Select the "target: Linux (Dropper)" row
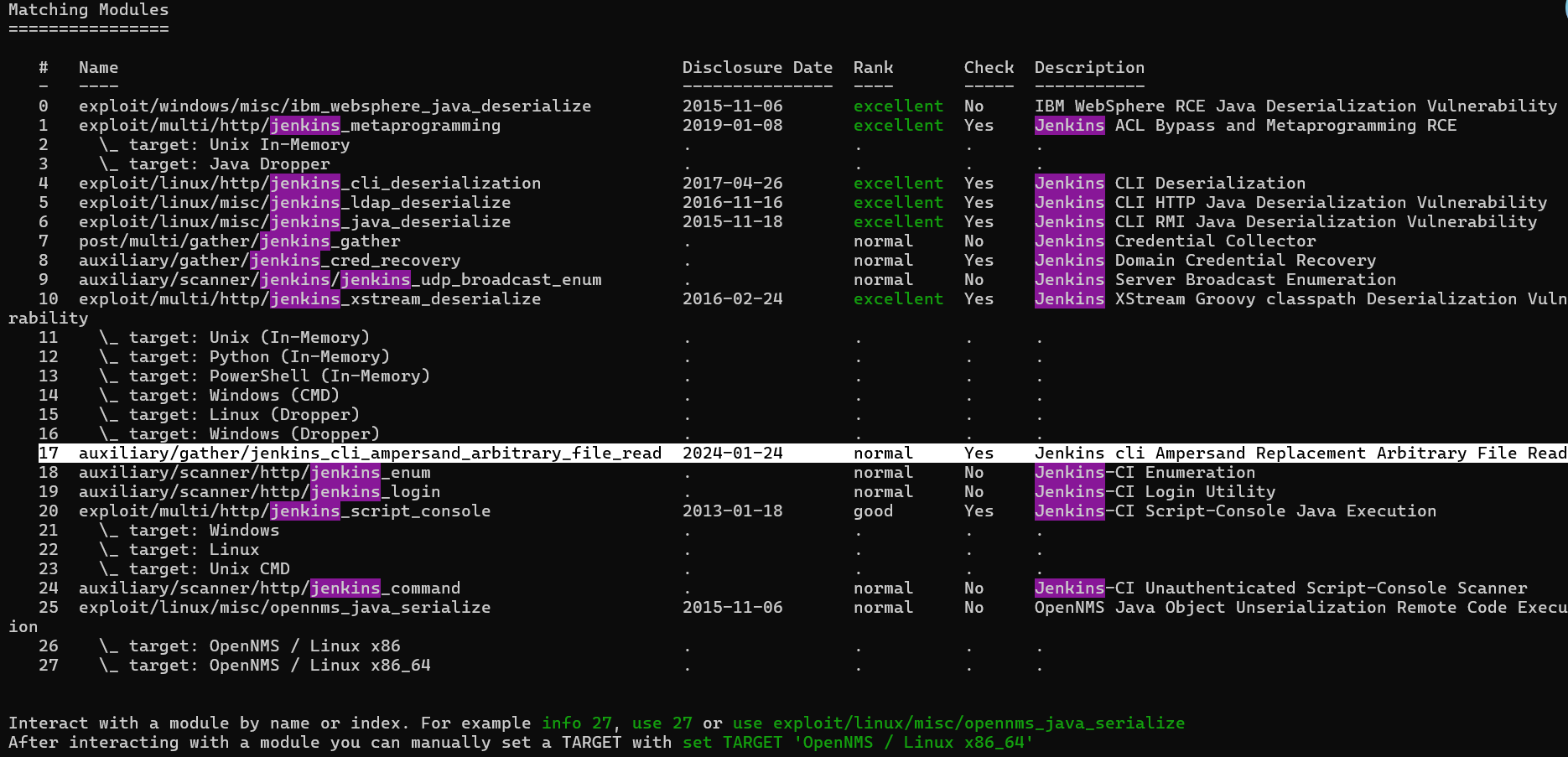 (x=230, y=415)
